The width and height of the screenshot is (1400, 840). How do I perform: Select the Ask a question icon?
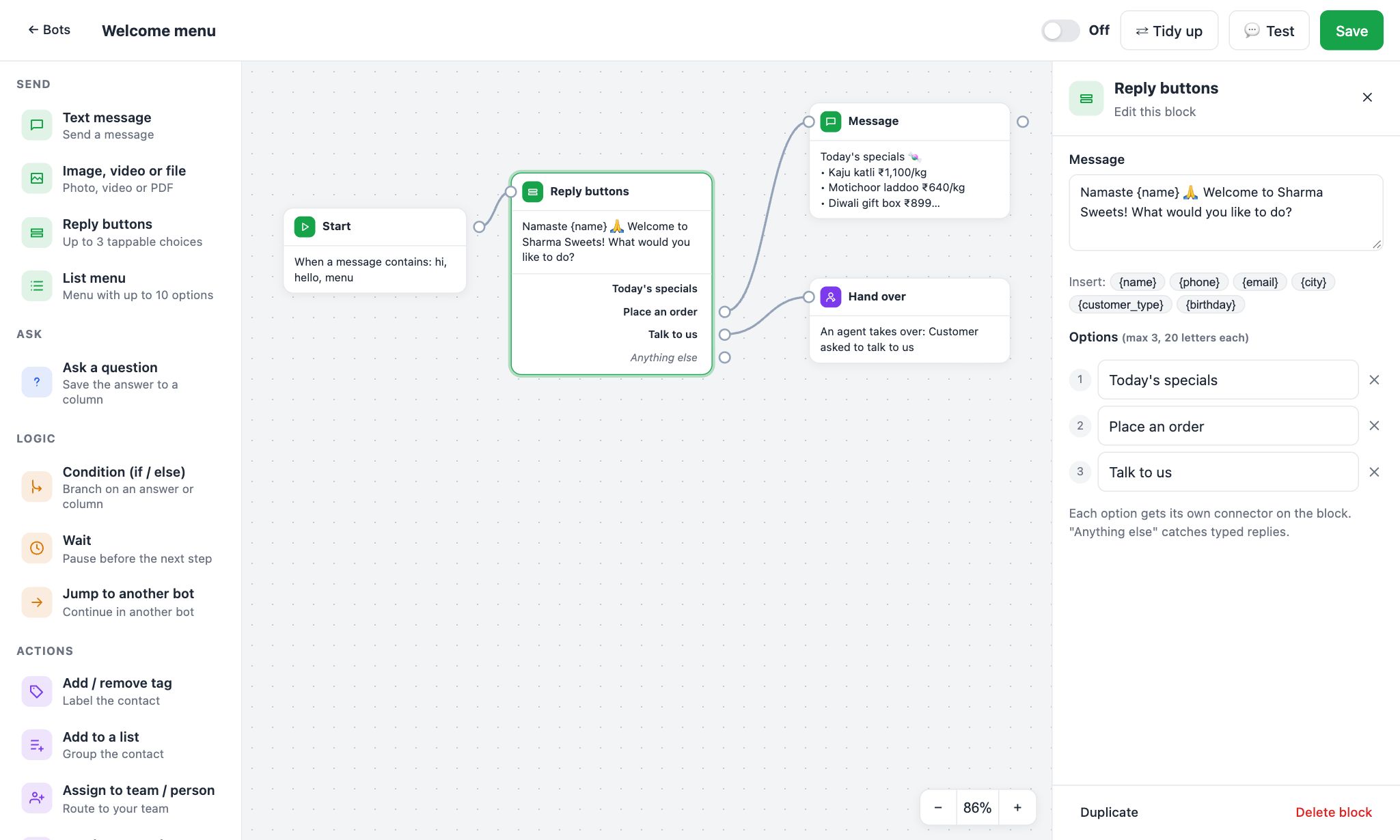click(x=37, y=382)
